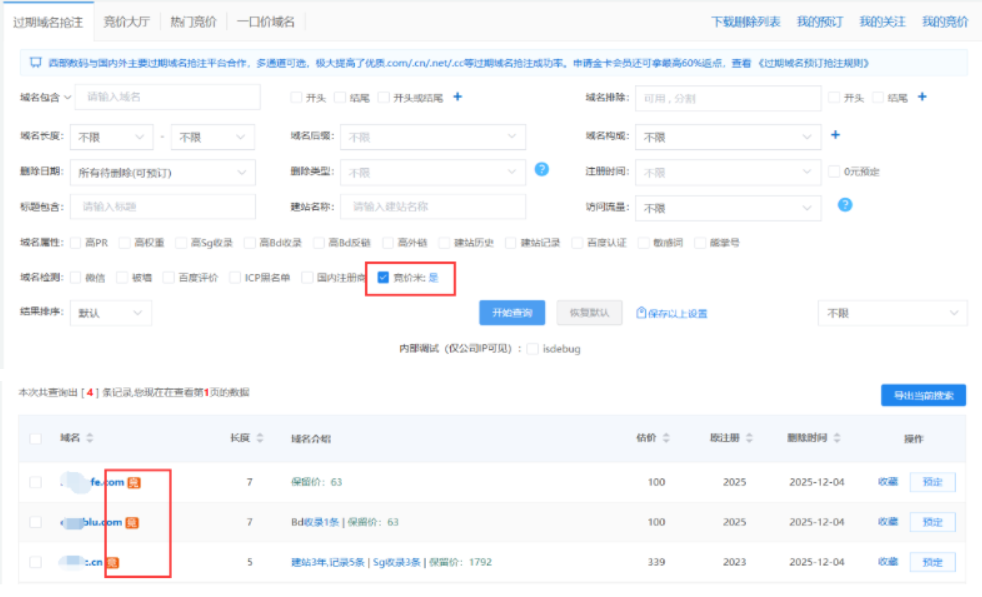Click the 开始查询 button

512,313
